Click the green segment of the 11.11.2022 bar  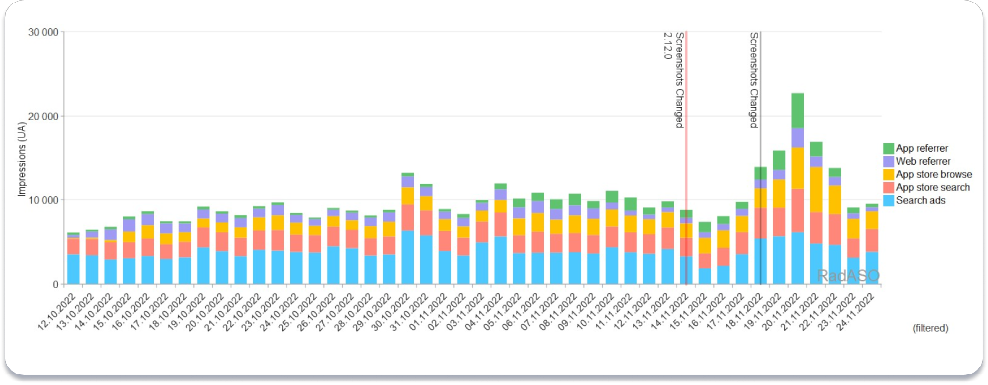pos(631,204)
